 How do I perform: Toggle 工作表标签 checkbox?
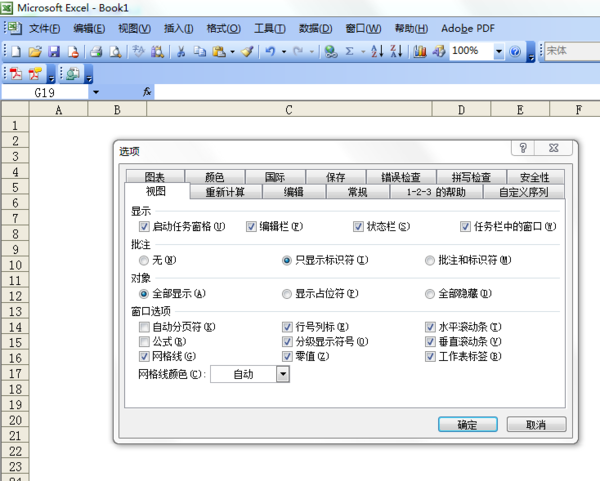coord(430,356)
